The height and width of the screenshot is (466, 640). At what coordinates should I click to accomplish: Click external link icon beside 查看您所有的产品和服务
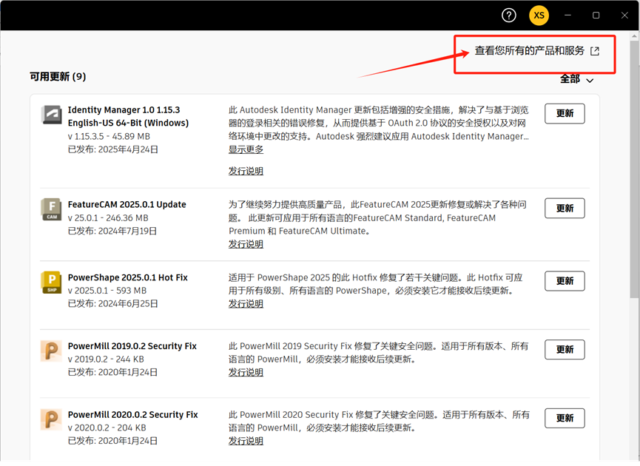tap(595, 51)
